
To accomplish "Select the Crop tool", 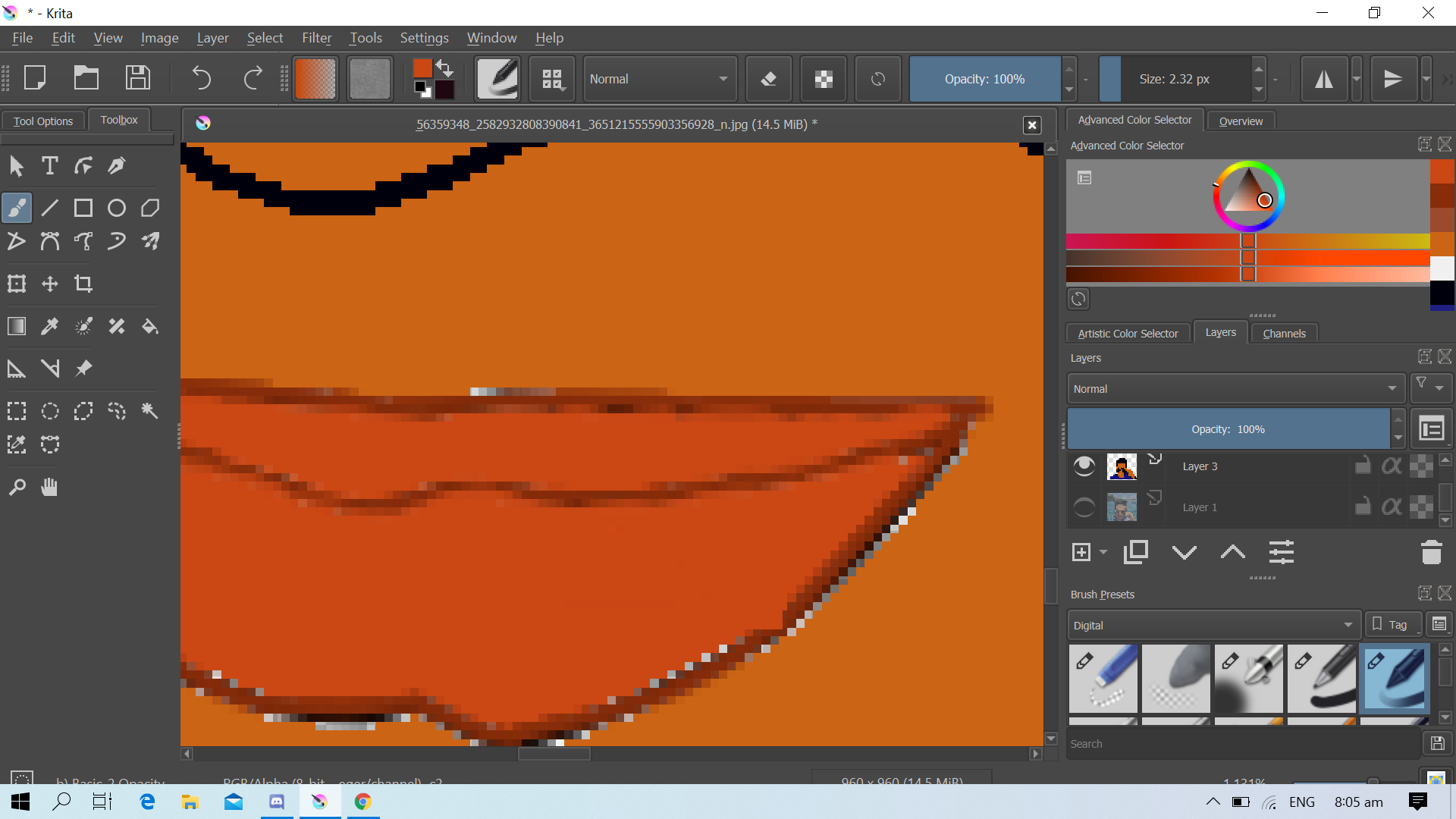I will coord(83,284).
